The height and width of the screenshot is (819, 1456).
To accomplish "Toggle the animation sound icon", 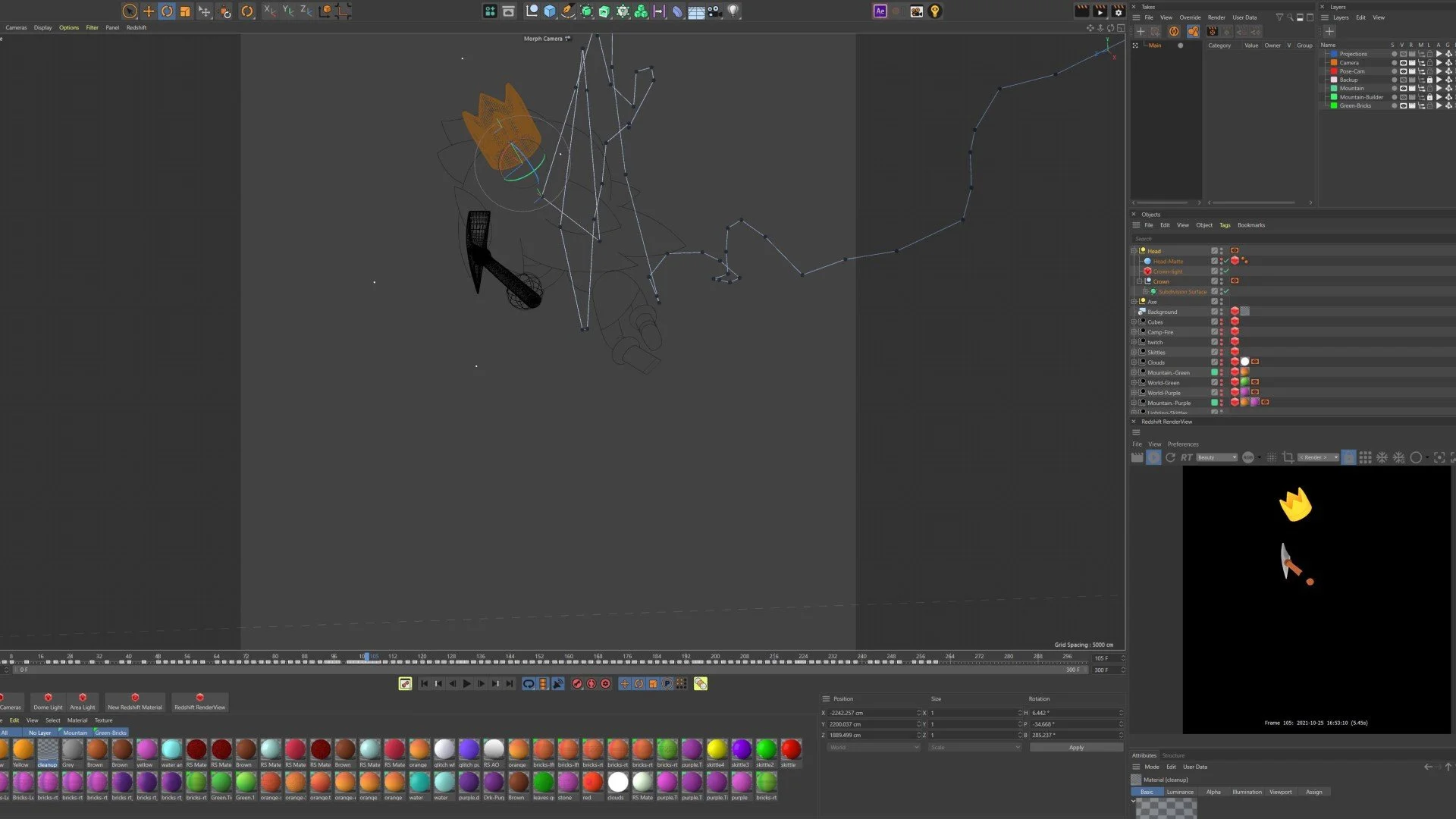I will [x=557, y=684].
